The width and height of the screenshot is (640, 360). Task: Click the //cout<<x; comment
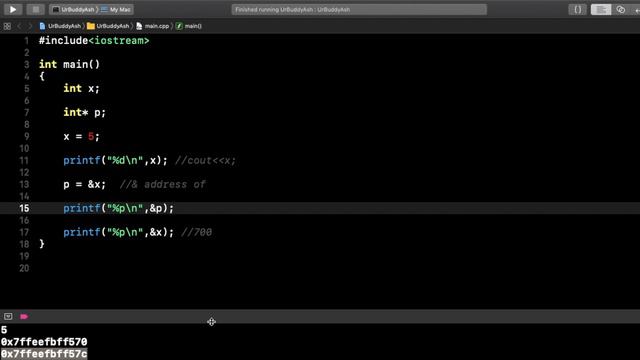coord(205,160)
